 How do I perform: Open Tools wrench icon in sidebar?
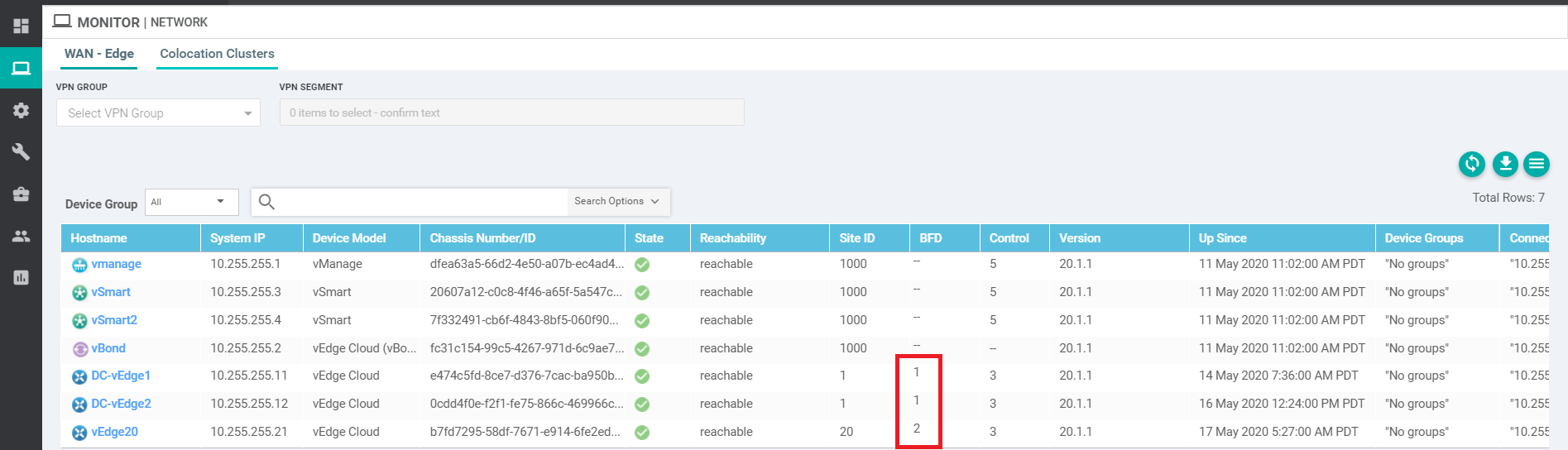pos(21,152)
